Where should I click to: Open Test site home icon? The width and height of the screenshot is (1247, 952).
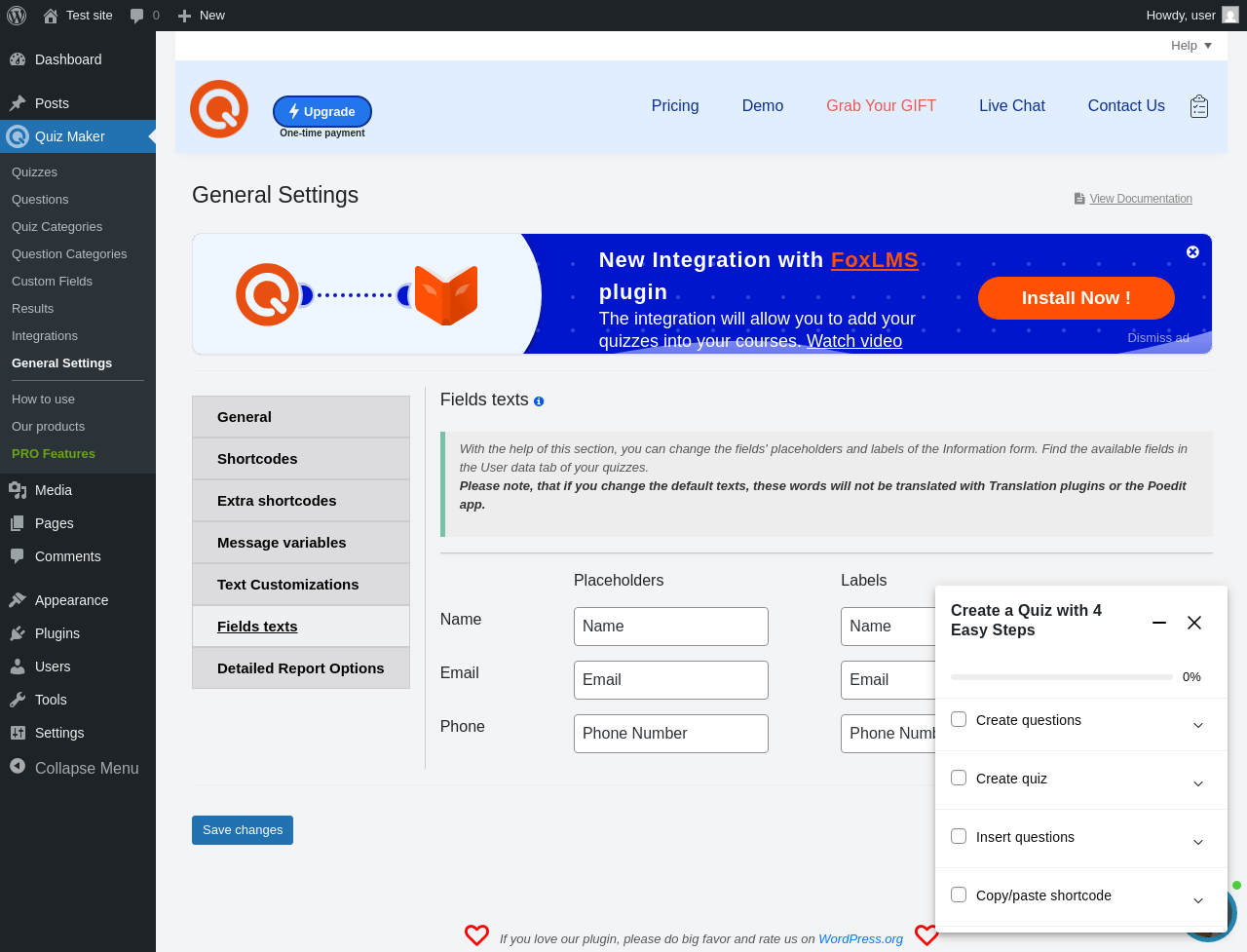coord(51,16)
